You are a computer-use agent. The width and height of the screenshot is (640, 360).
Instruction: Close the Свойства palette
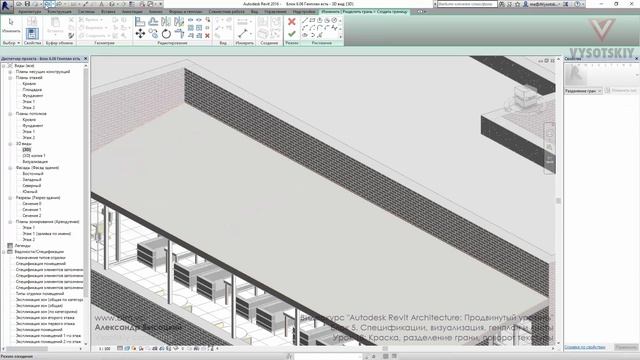(x=636, y=59)
